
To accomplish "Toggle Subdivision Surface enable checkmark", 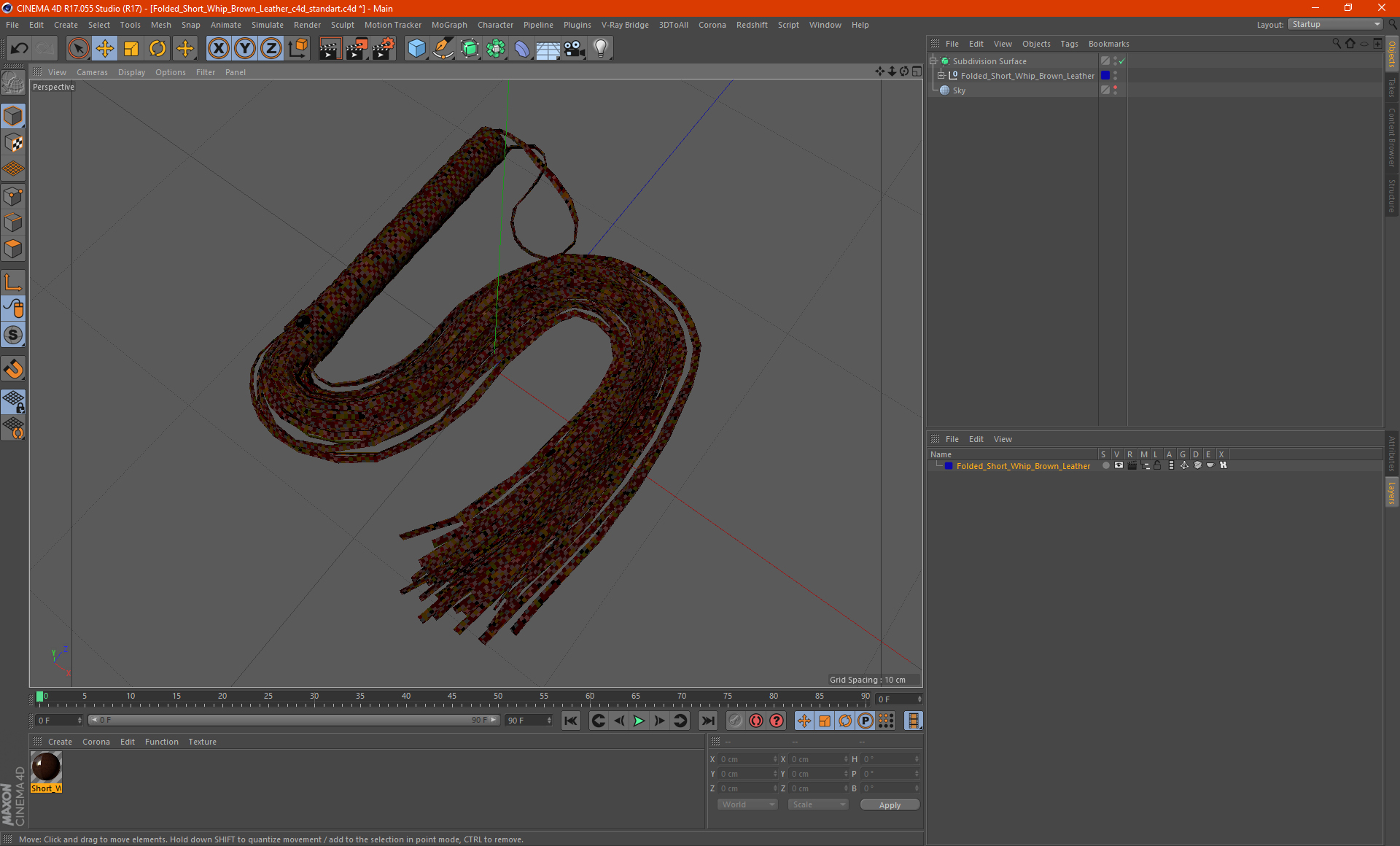I will pyautogui.click(x=1122, y=61).
